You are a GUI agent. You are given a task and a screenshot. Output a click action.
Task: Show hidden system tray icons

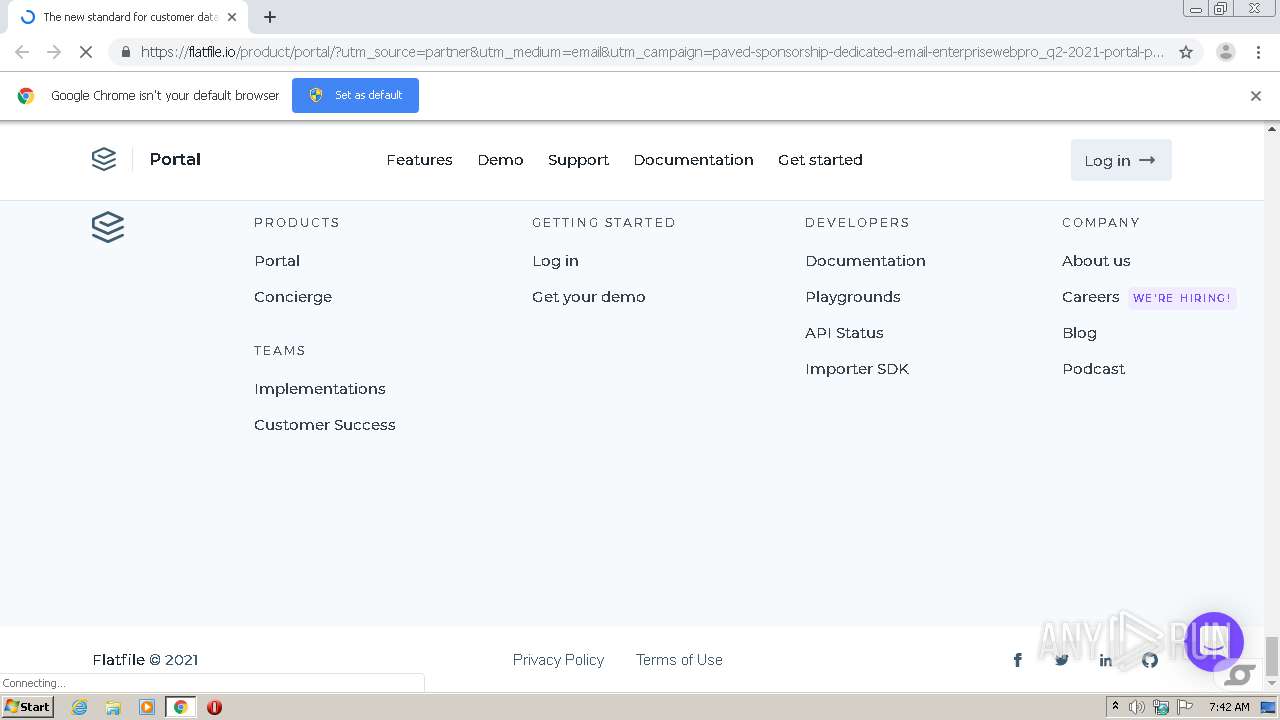pos(1115,707)
